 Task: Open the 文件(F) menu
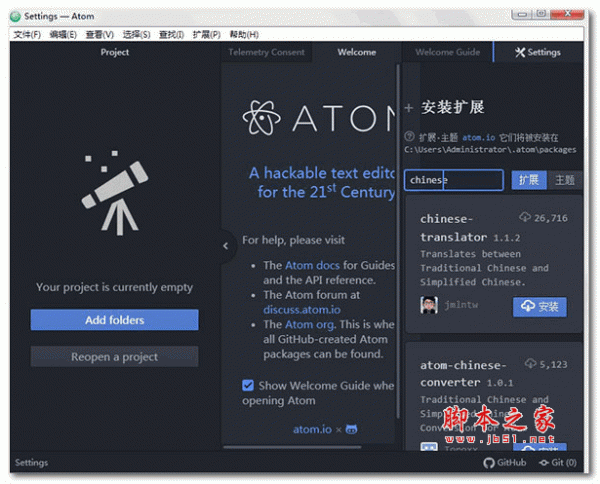[x=27, y=35]
